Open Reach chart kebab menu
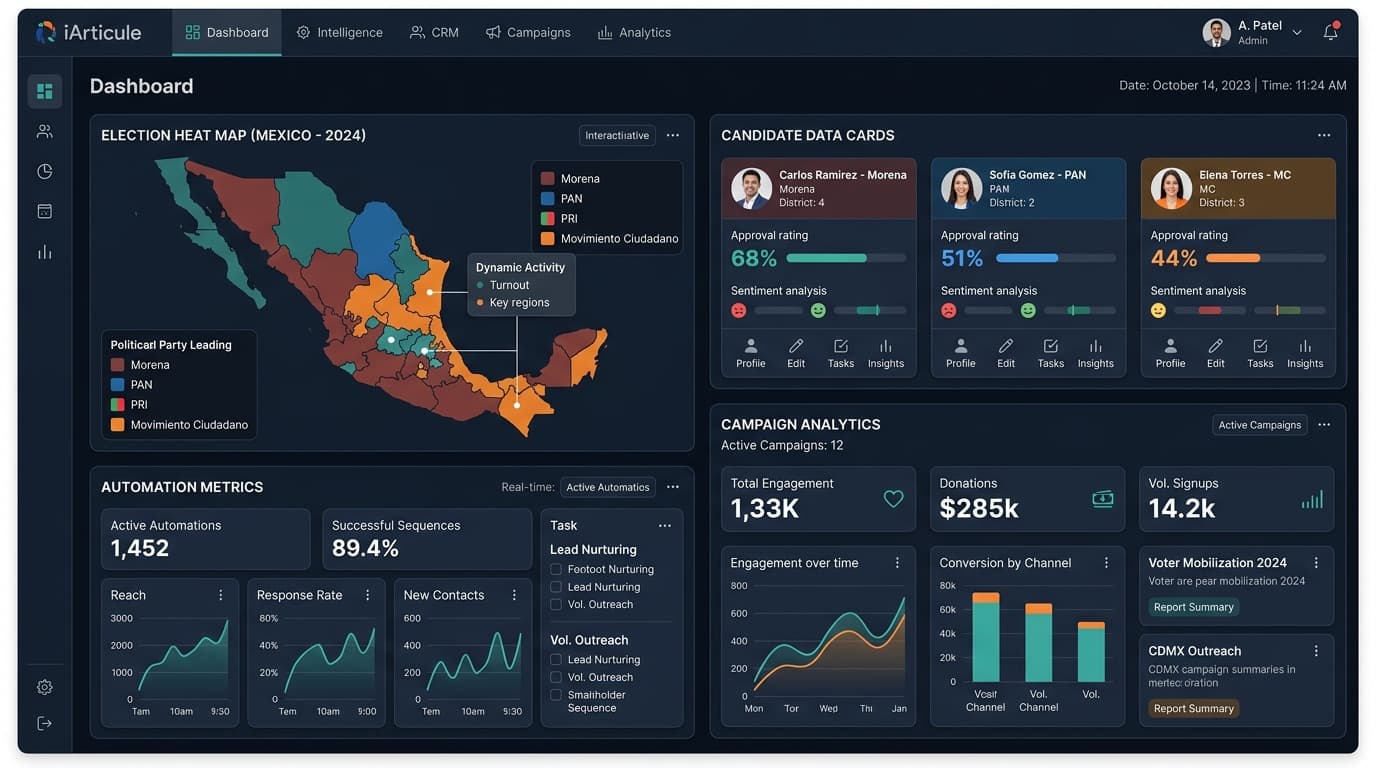 pyautogui.click(x=221, y=595)
